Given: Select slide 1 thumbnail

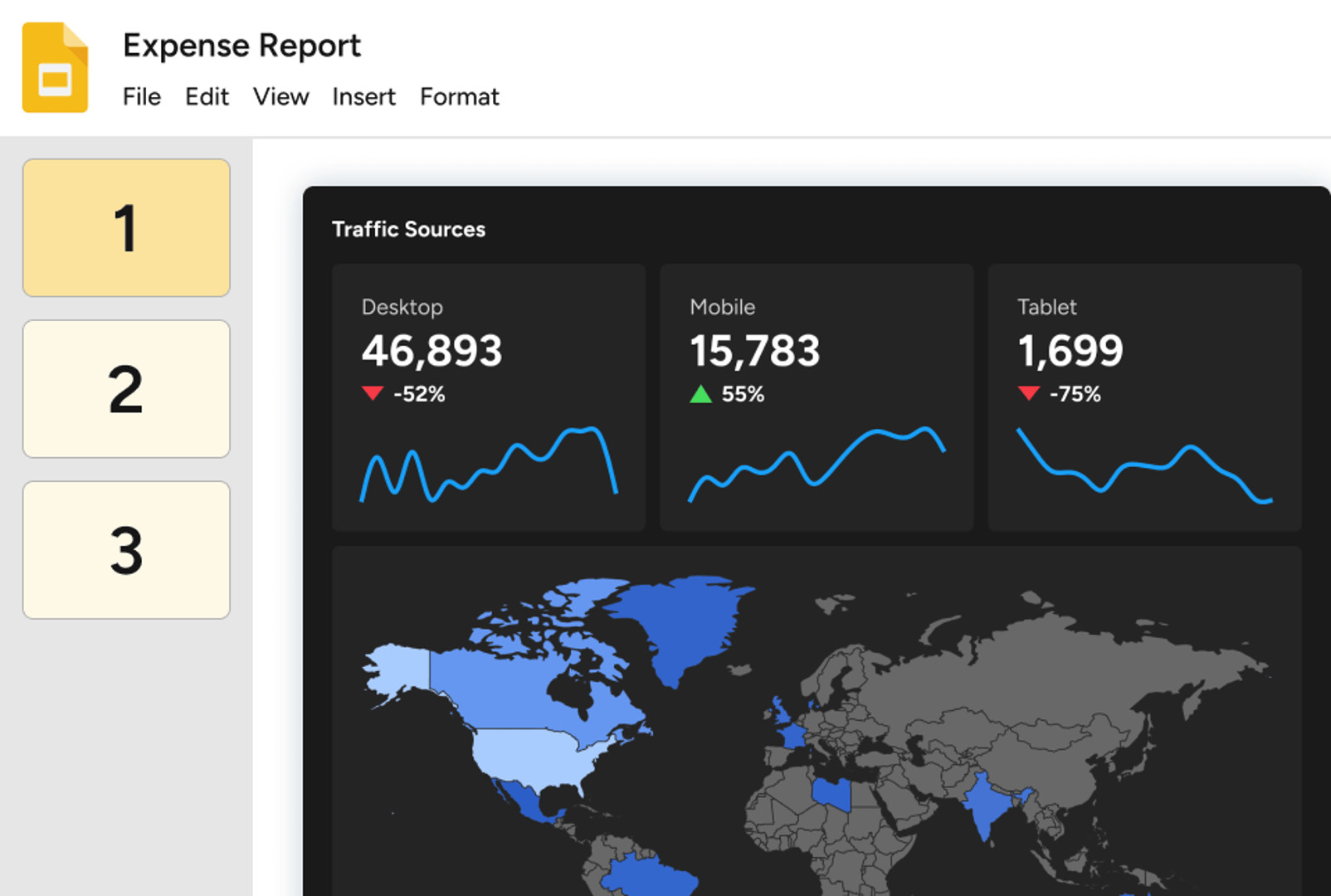Looking at the screenshot, I should point(126,228).
